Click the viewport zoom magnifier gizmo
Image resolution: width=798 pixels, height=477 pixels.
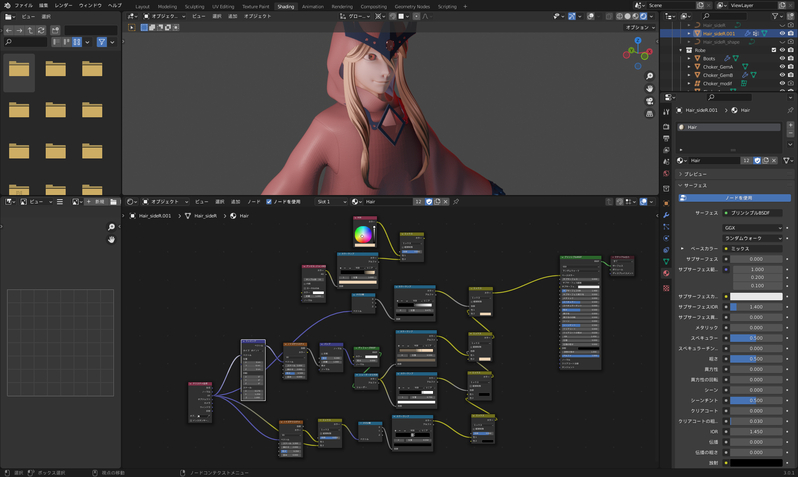click(x=649, y=76)
